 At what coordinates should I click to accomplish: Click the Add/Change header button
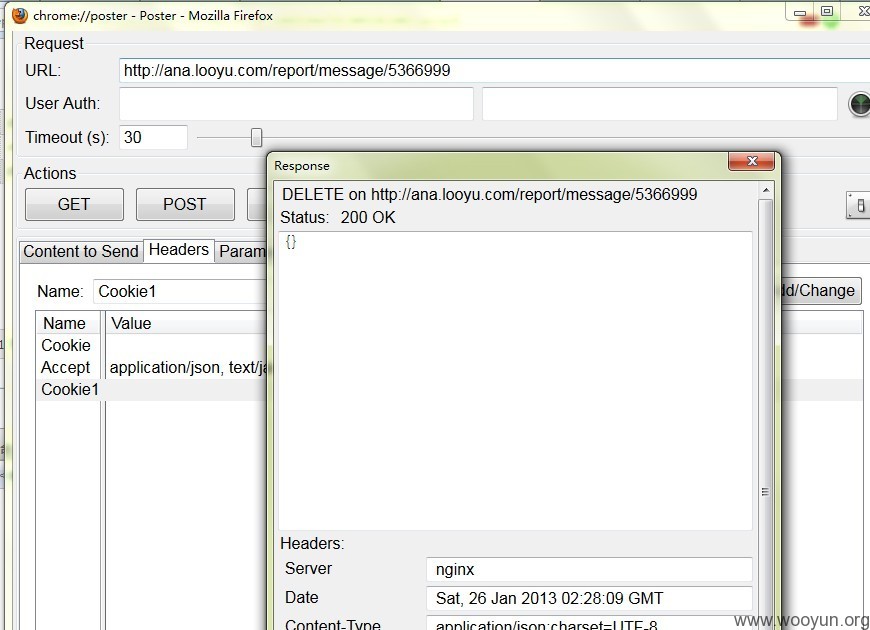[x=820, y=290]
